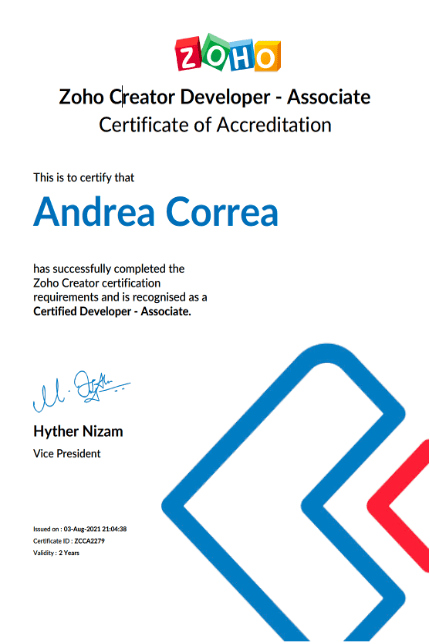Viewport: 430px width, 644px height.
Task: Click the signatory name Hyther Nizam
Action: [x=78, y=431]
